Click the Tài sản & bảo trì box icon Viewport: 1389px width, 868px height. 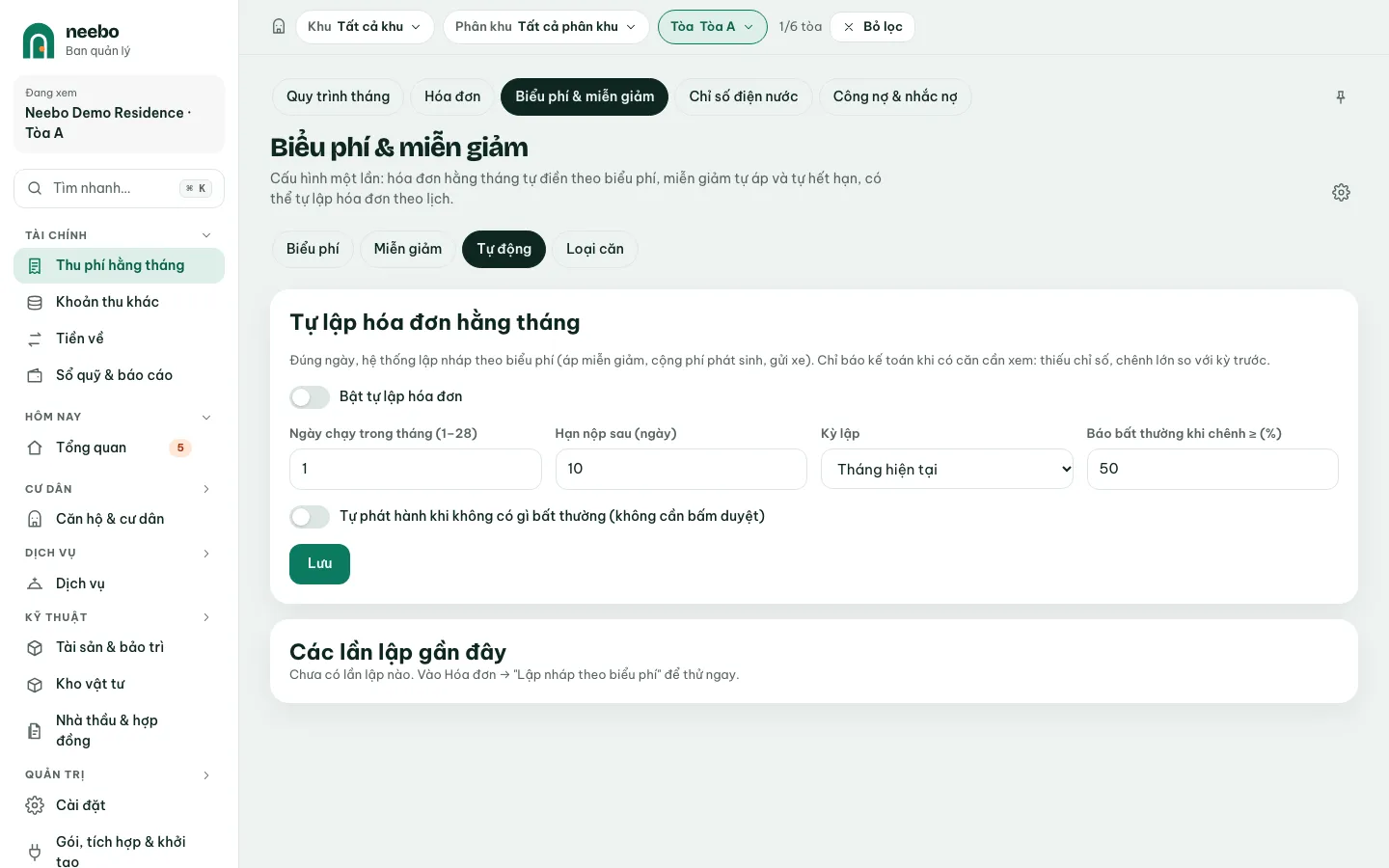[x=35, y=648]
